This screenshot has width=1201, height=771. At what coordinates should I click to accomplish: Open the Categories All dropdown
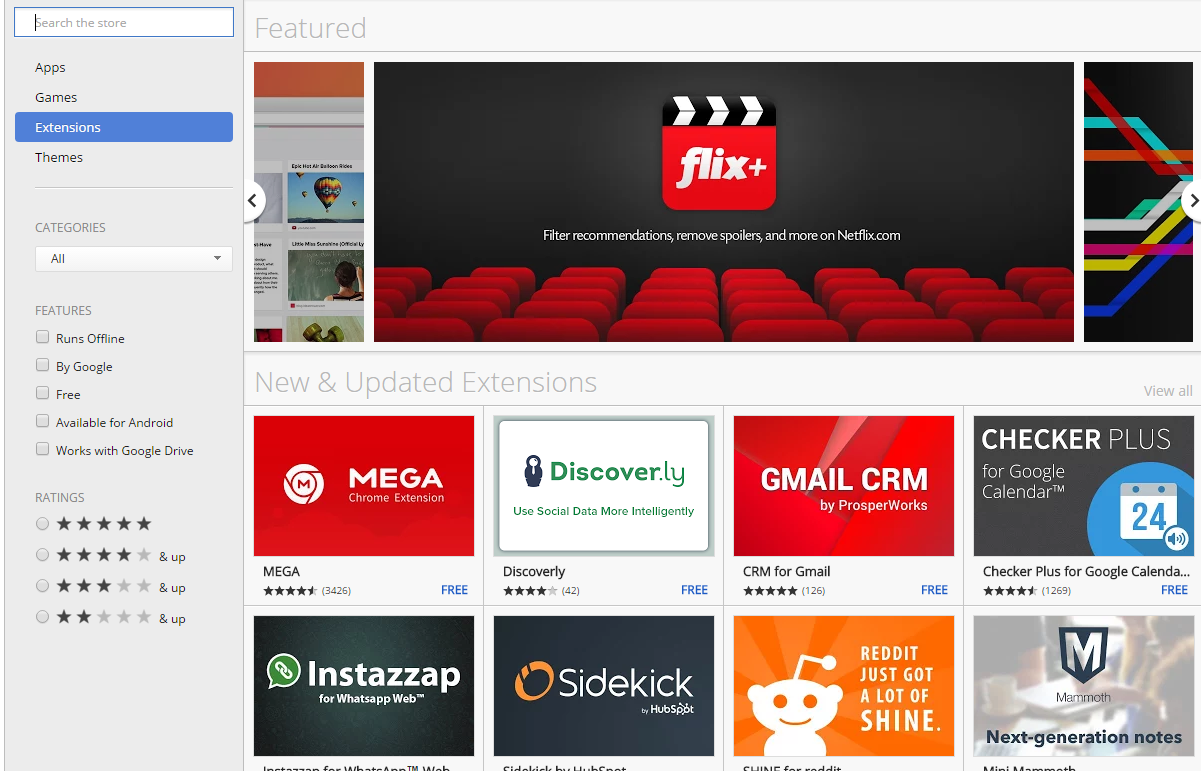click(x=134, y=259)
